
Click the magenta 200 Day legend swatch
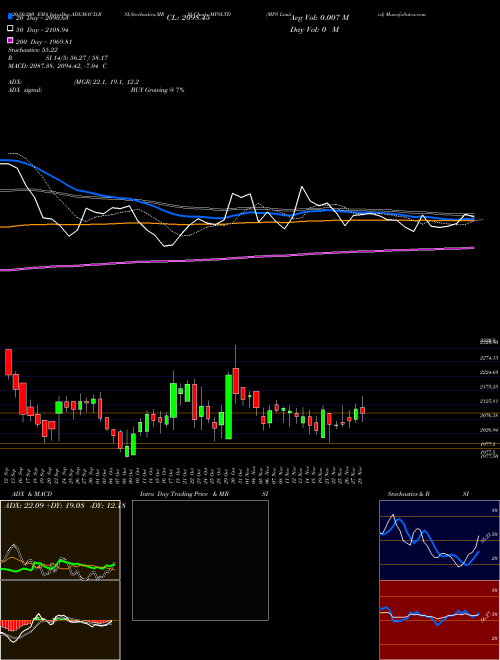(x=10, y=41)
